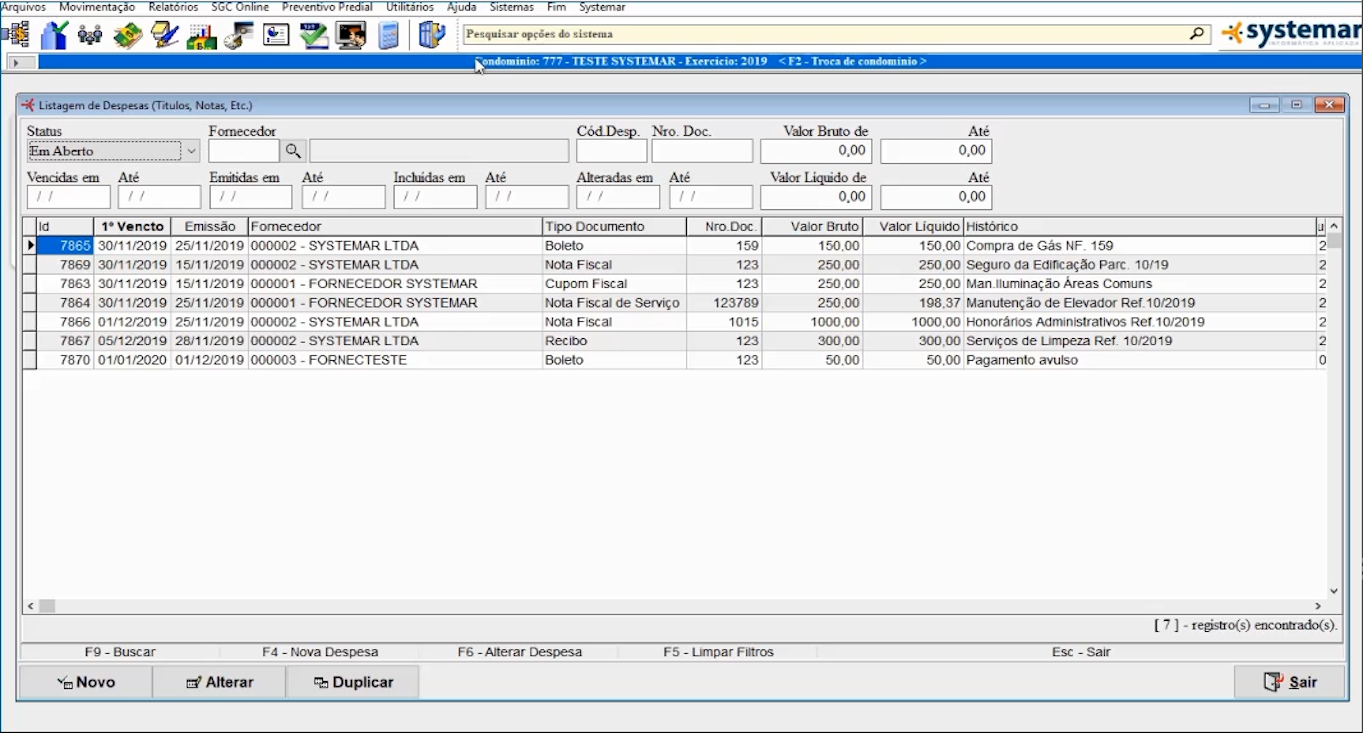Expand the side panel arrow on the blue bar
The width and height of the screenshot is (1363, 733).
tap(15, 62)
